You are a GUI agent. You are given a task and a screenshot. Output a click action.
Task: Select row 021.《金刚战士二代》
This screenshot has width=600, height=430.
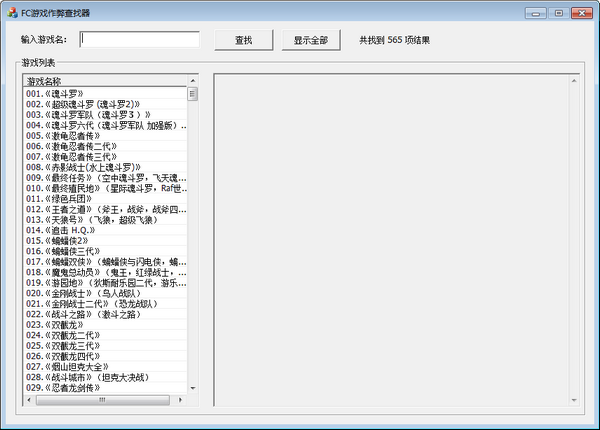tap(105, 304)
